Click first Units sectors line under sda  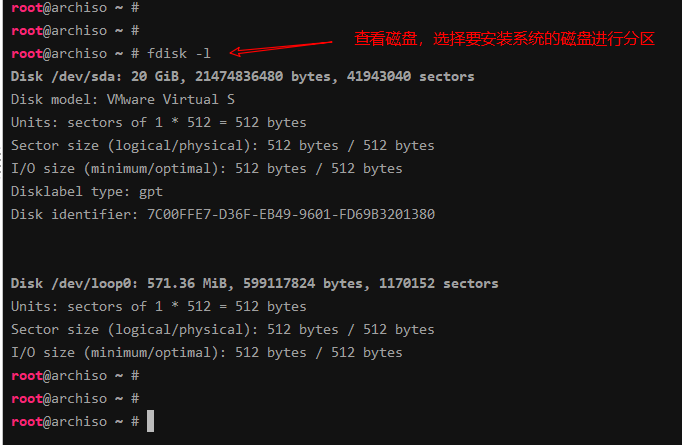click(158, 123)
